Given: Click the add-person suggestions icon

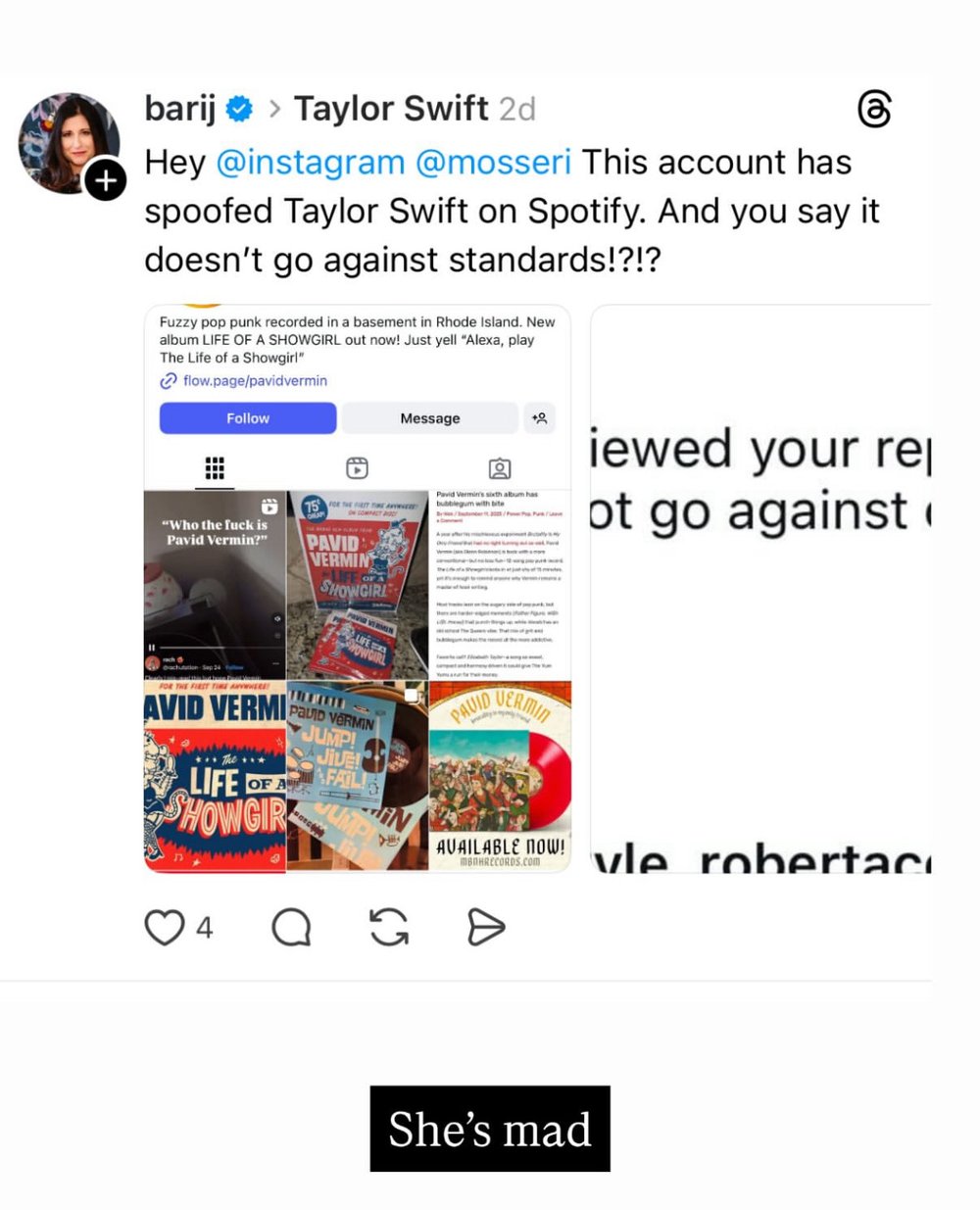Looking at the screenshot, I should [540, 418].
